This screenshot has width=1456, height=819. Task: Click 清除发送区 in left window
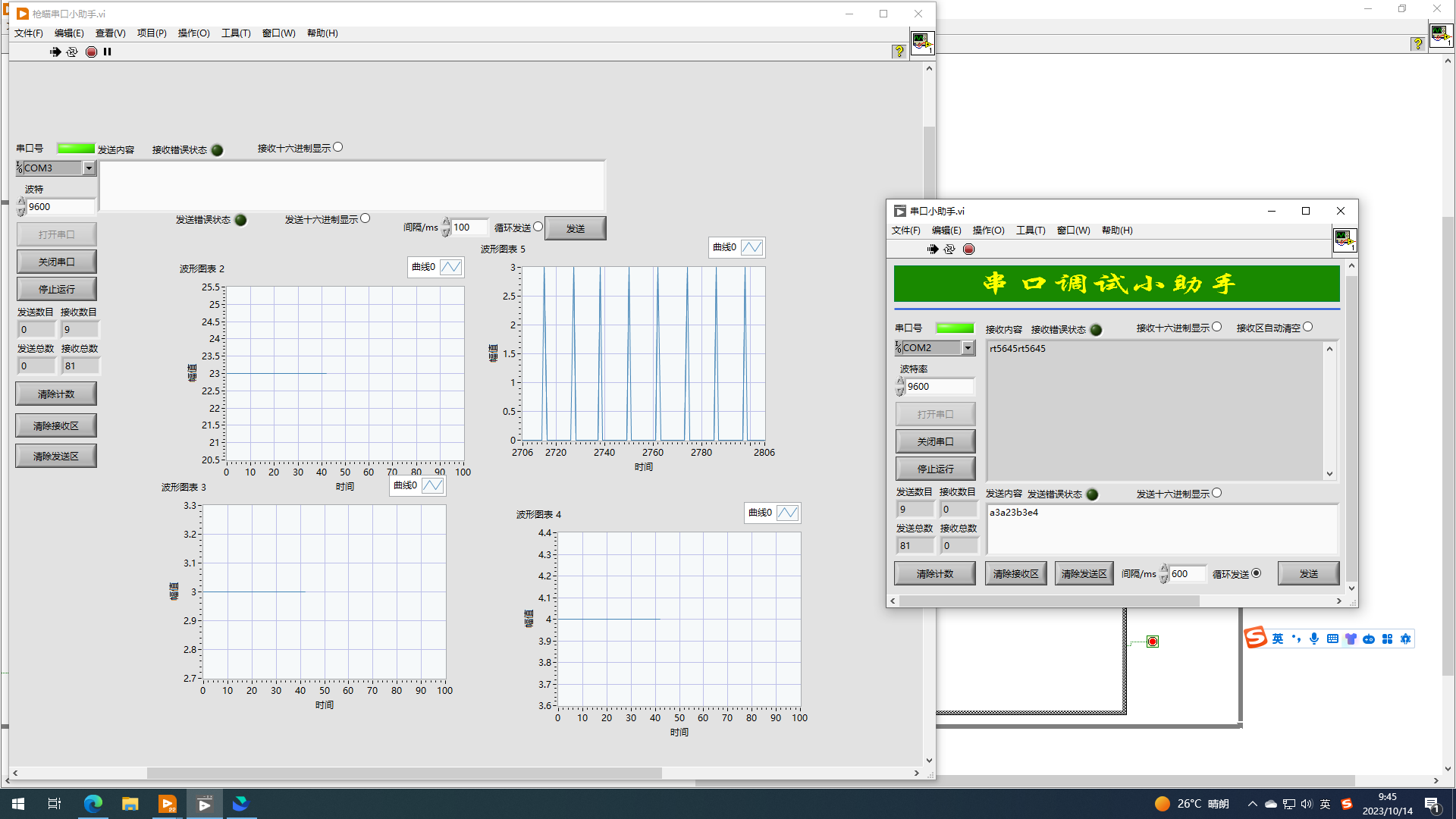[56, 456]
